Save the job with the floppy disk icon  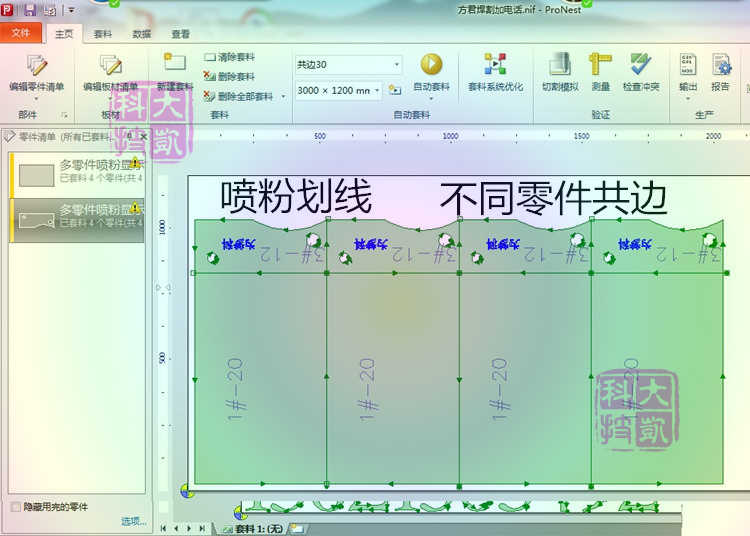pos(30,10)
